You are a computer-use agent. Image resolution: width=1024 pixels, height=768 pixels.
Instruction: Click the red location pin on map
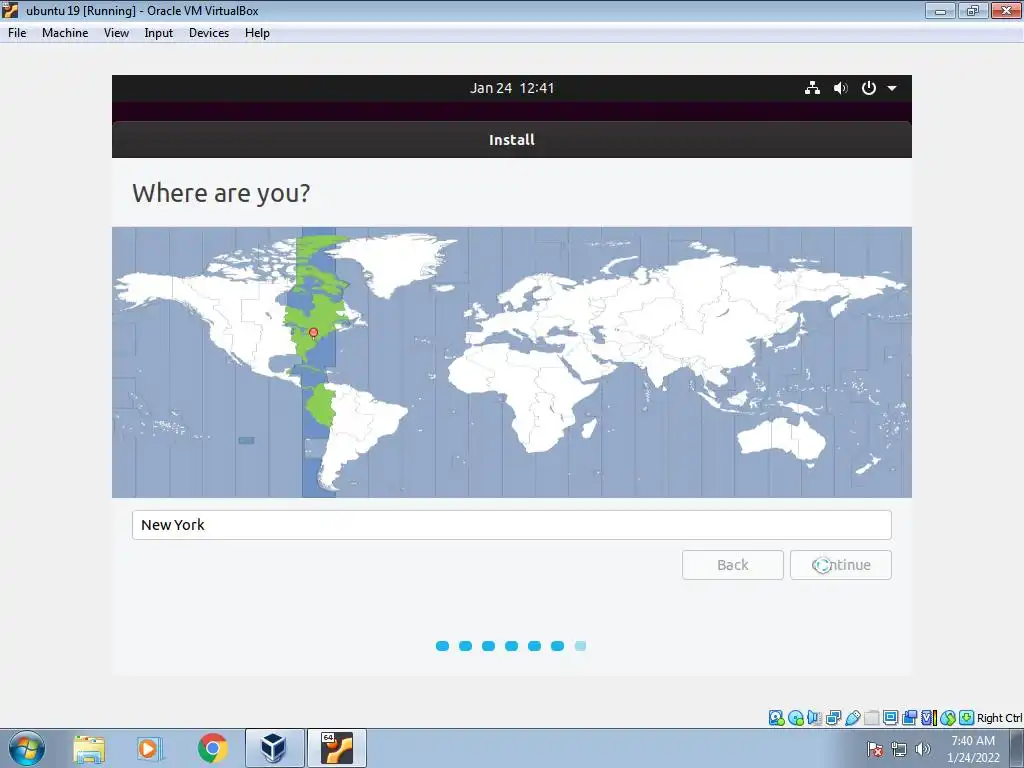pyautogui.click(x=313, y=334)
